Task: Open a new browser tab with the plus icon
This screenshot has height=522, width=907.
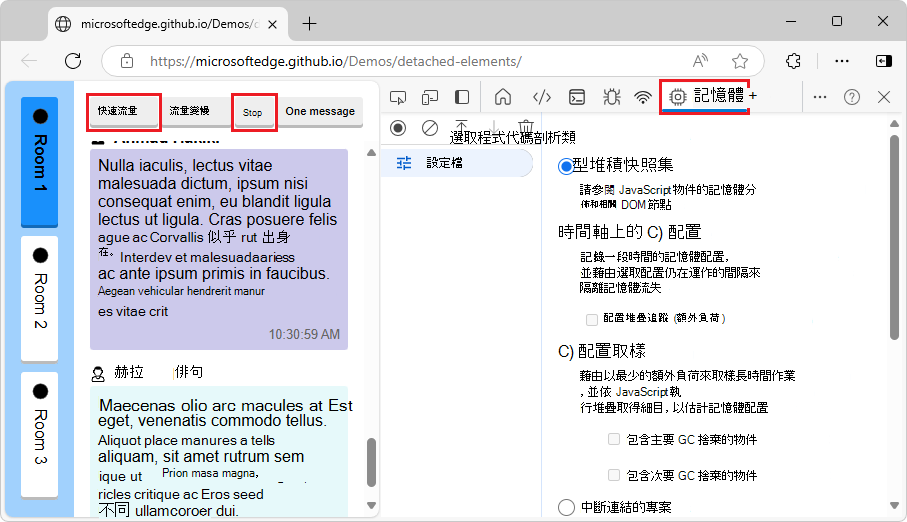Action: (x=309, y=24)
